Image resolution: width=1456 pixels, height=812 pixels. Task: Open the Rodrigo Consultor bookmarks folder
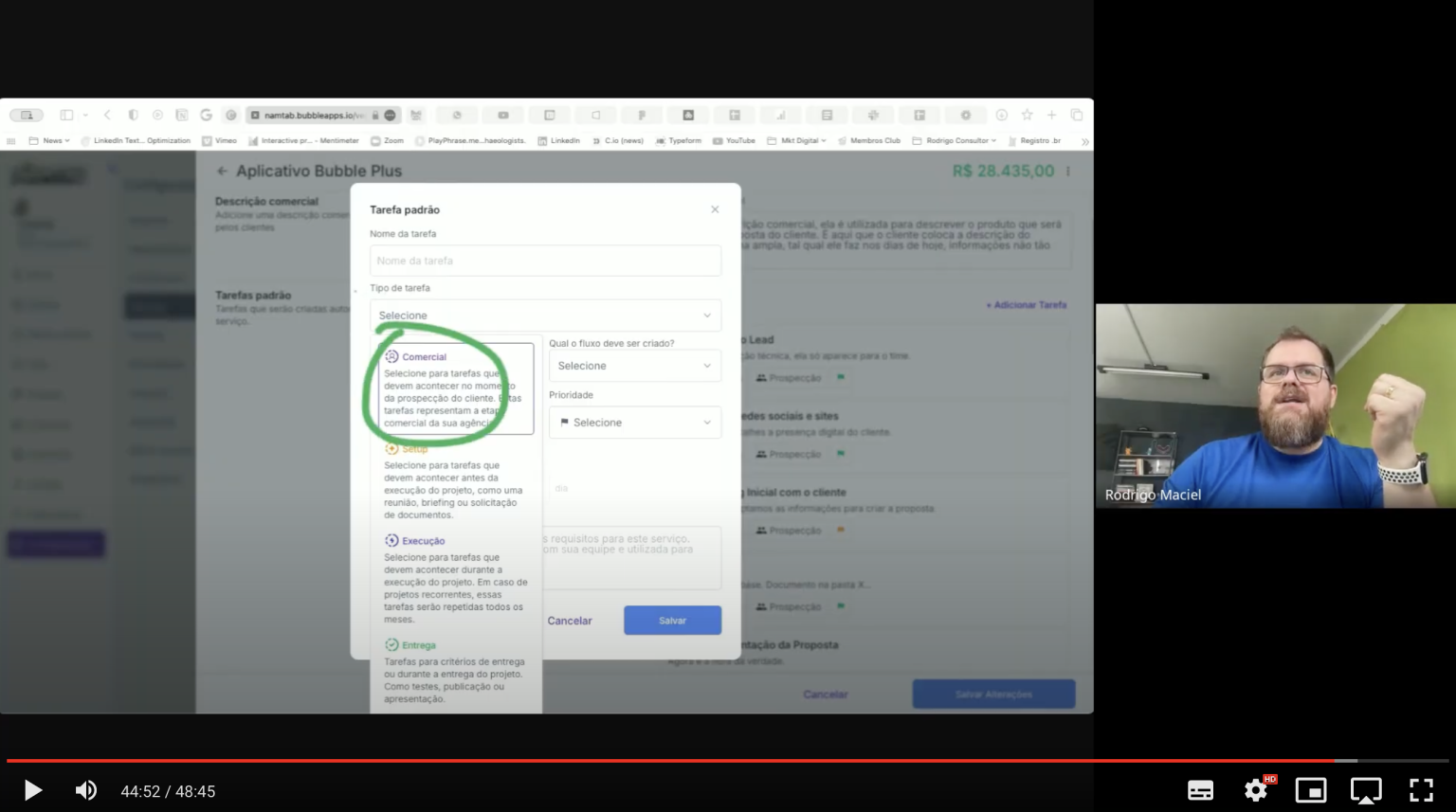tap(957, 140)
